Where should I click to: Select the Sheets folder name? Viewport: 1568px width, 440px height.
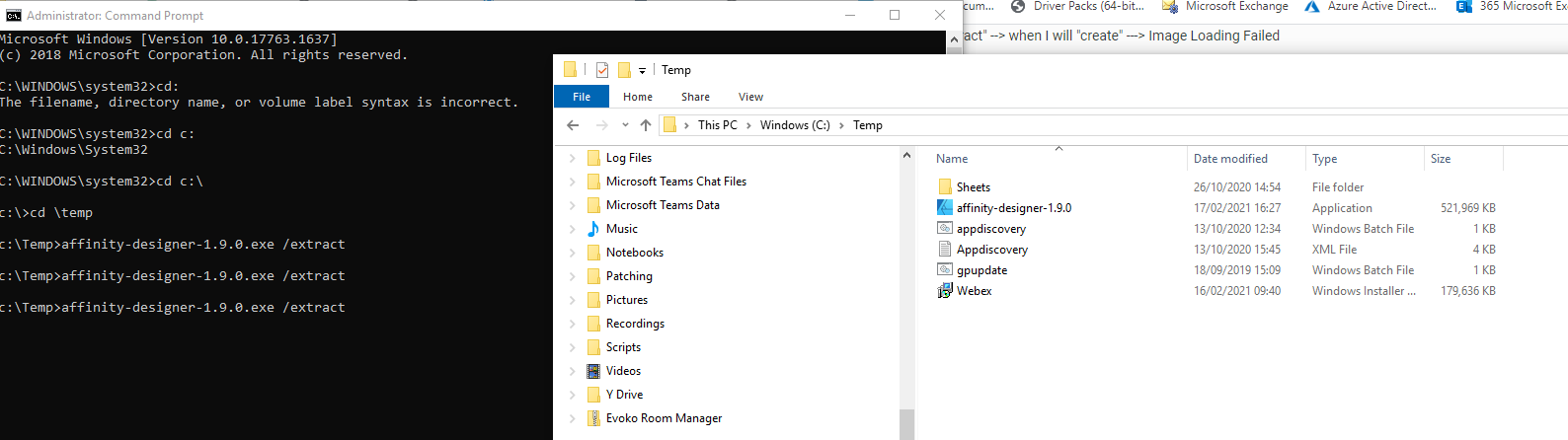pyautogui.click(x=974, y=187)
